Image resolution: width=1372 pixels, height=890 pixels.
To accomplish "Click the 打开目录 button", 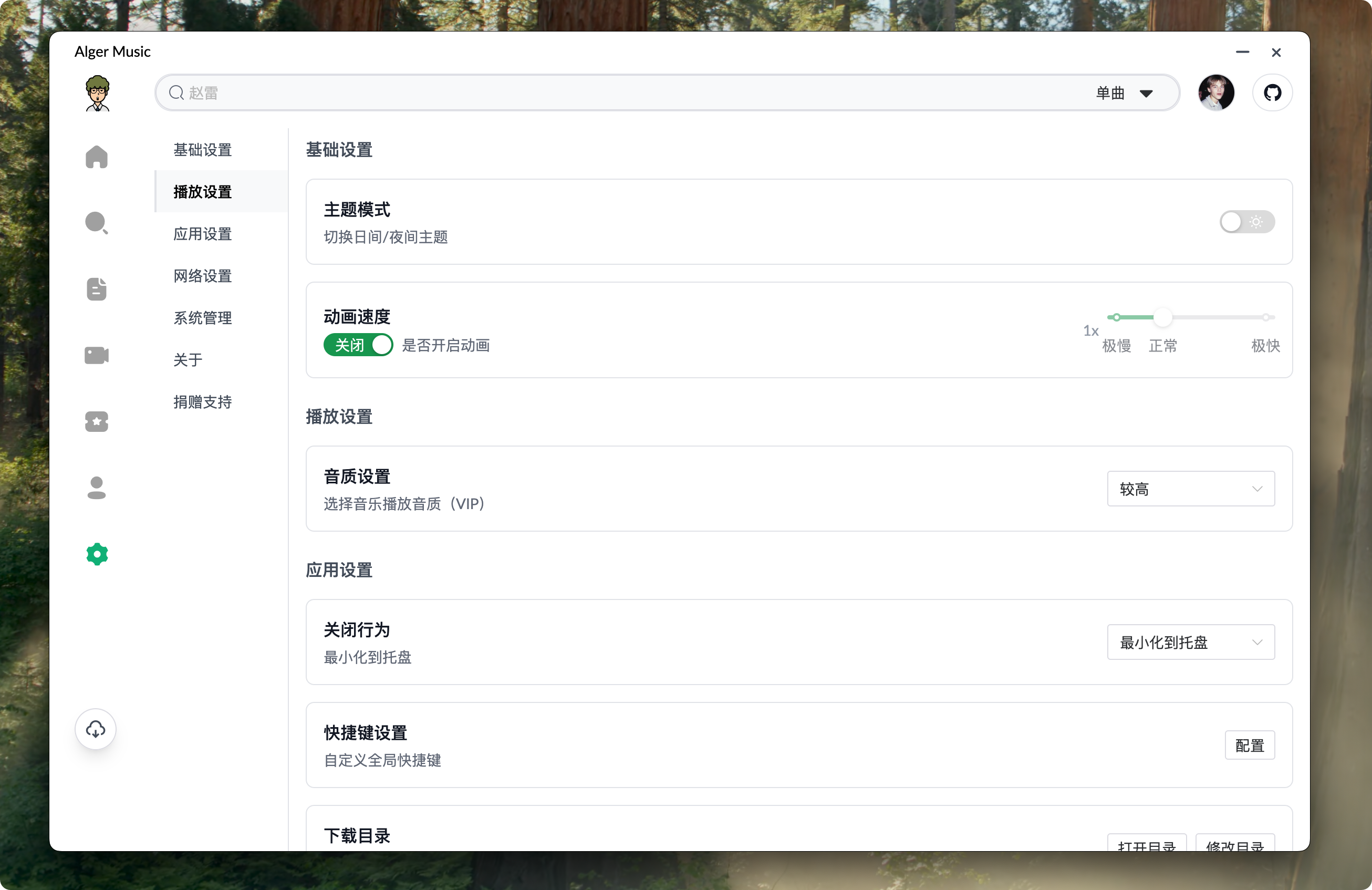I will pos(1147,847).
